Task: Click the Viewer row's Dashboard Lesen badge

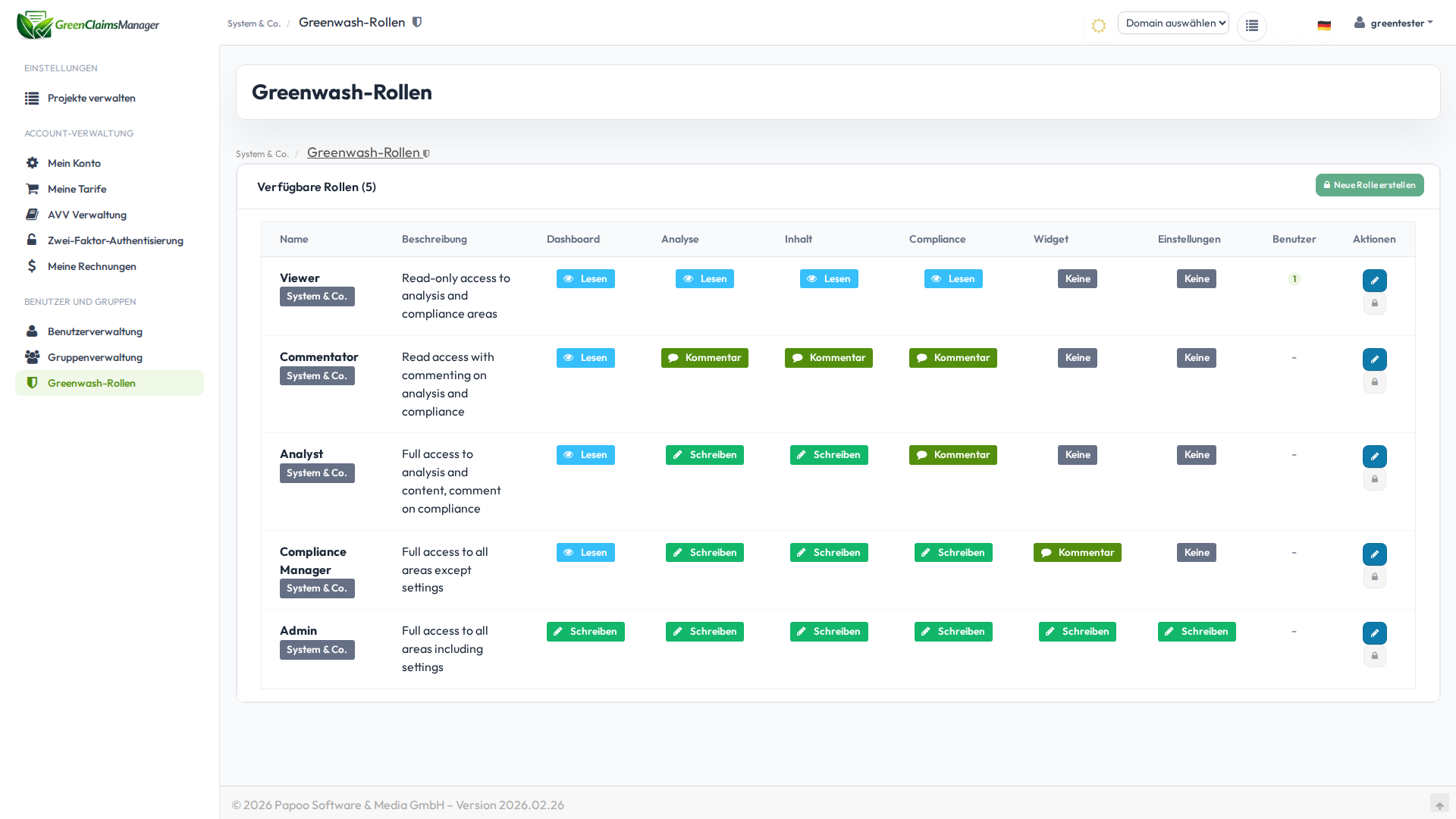Action: (x=585, y=279)
